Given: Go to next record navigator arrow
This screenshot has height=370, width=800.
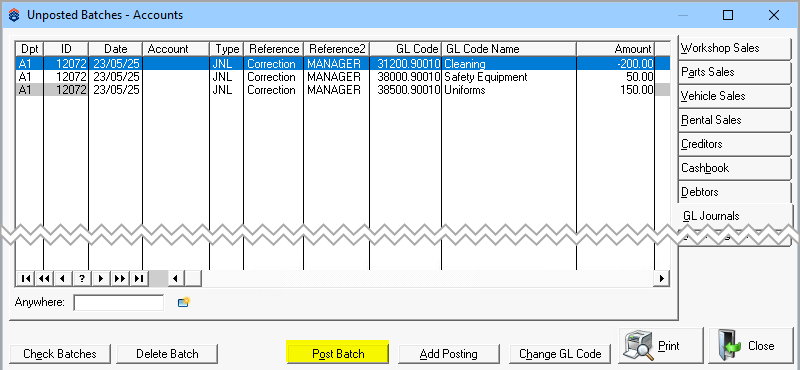Looking at the screenshot, I should click(x=101, y=279).
